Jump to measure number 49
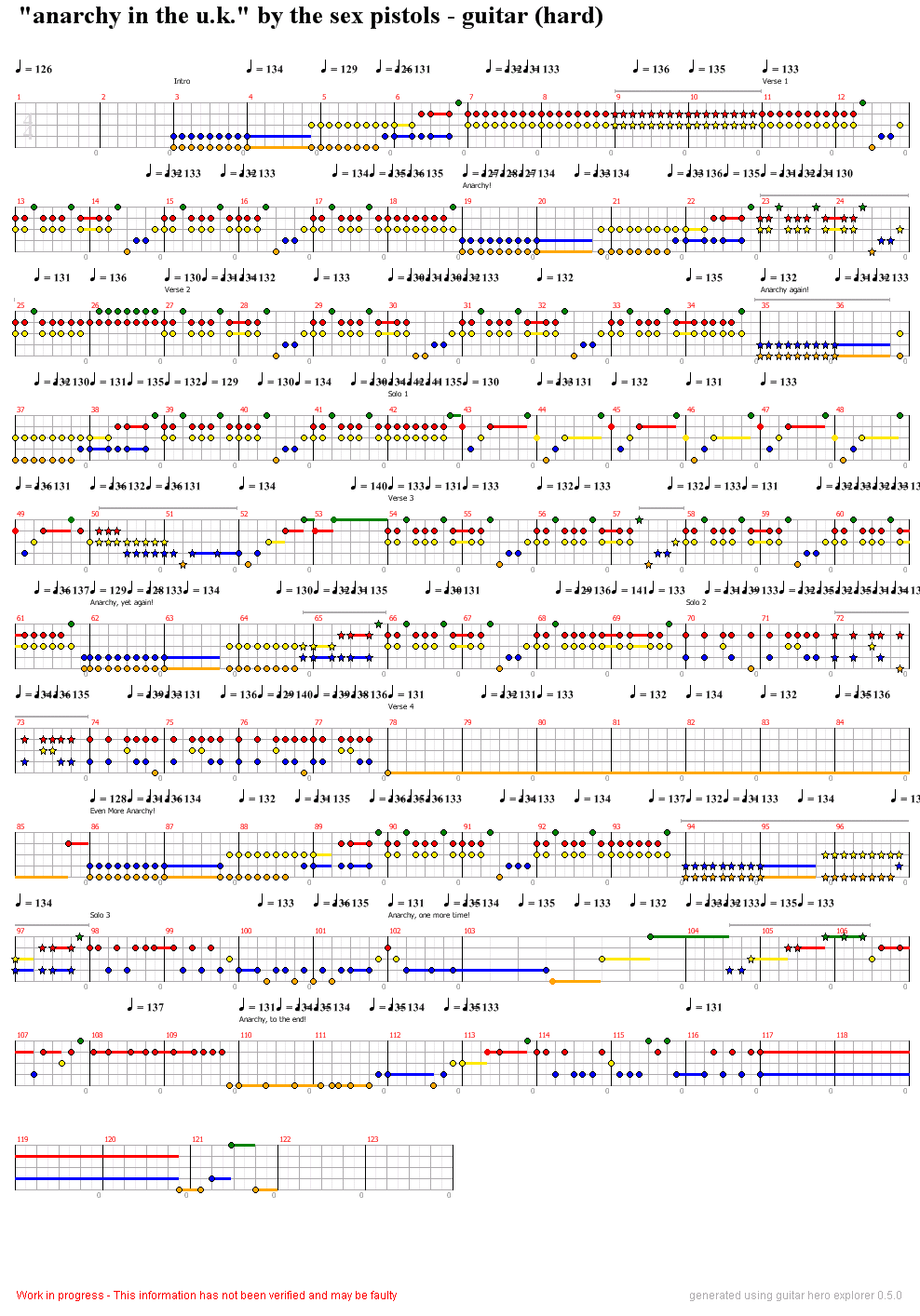920x1316 pixels. [x=20, y=514]
